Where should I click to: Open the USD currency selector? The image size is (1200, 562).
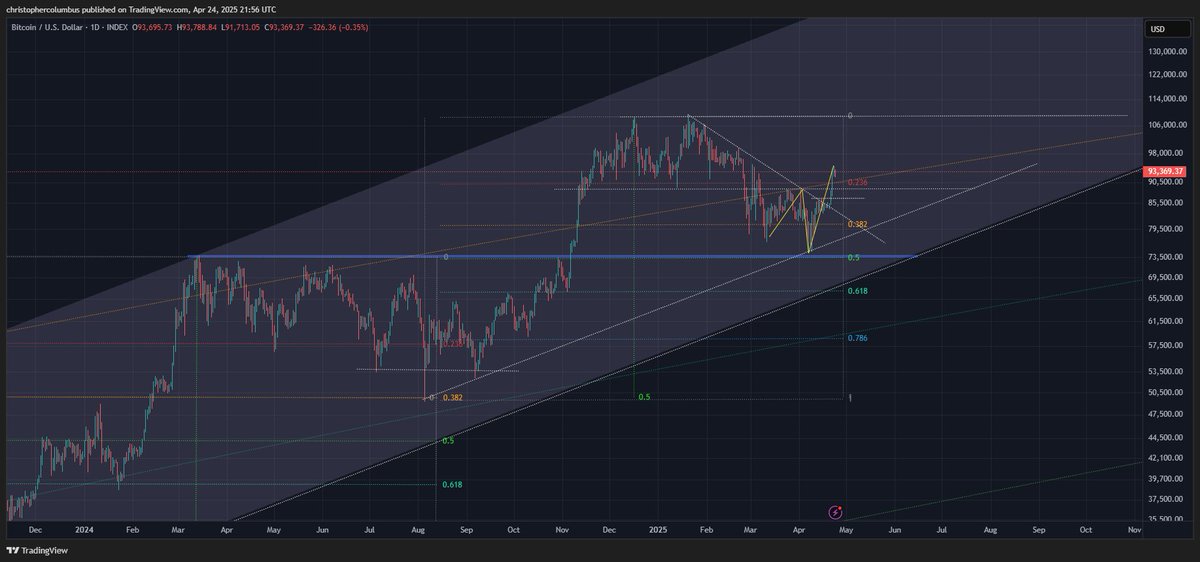[x=1170, y=28]
